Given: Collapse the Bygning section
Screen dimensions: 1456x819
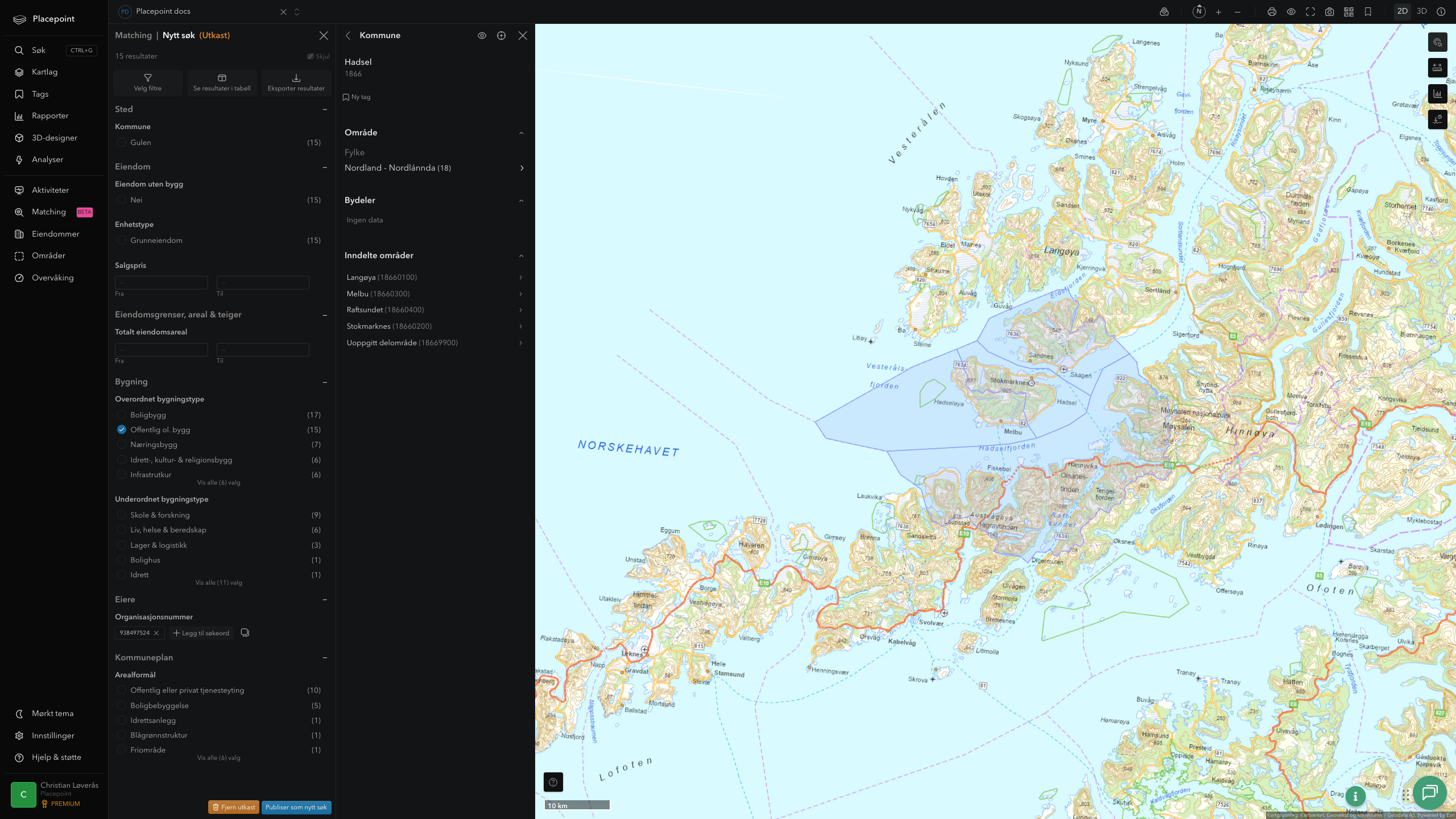Looking at the screenshot, I should click(x=325, y=382).
